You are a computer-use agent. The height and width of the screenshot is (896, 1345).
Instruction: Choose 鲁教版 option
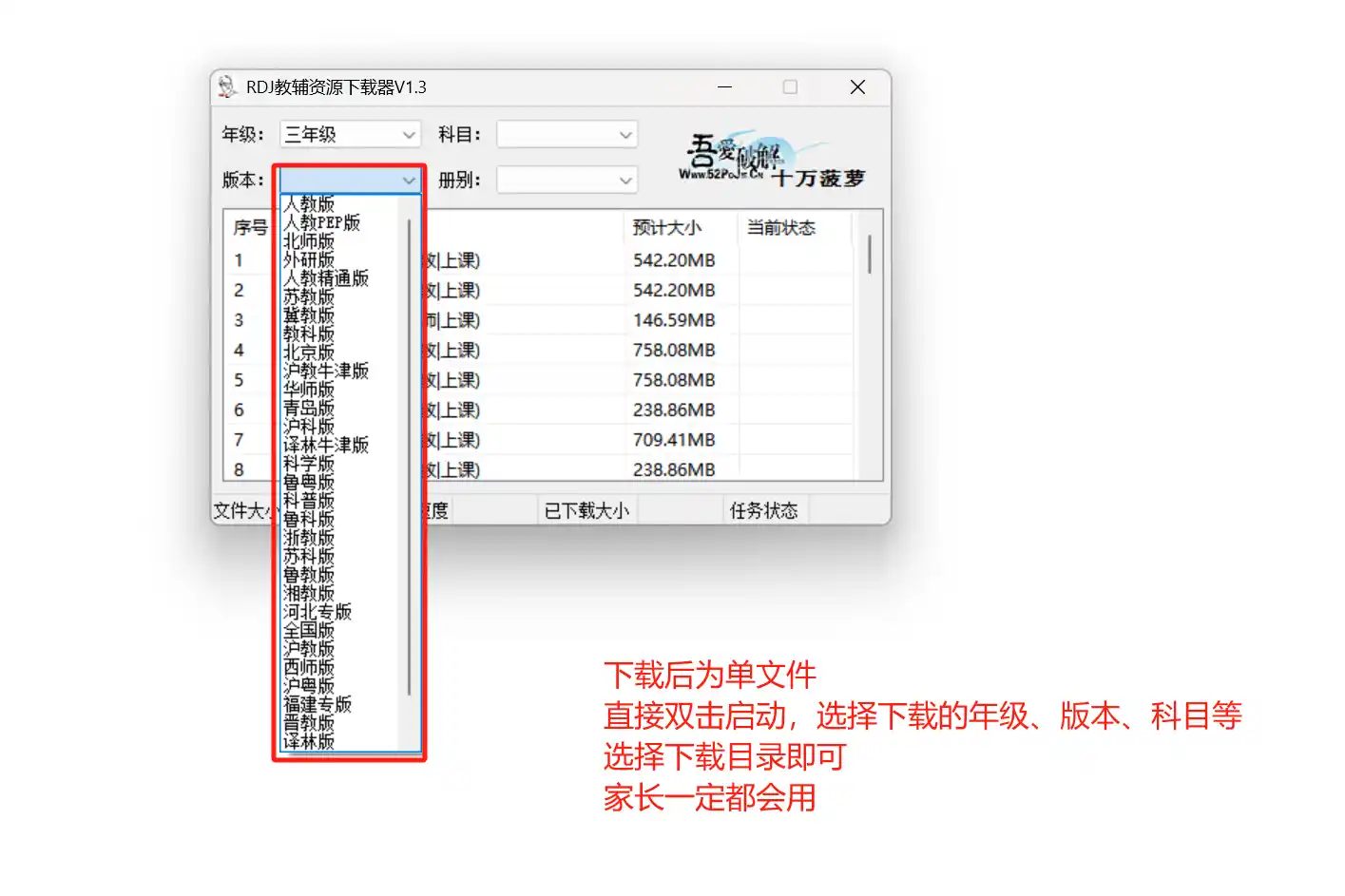[x=309, y=575]
